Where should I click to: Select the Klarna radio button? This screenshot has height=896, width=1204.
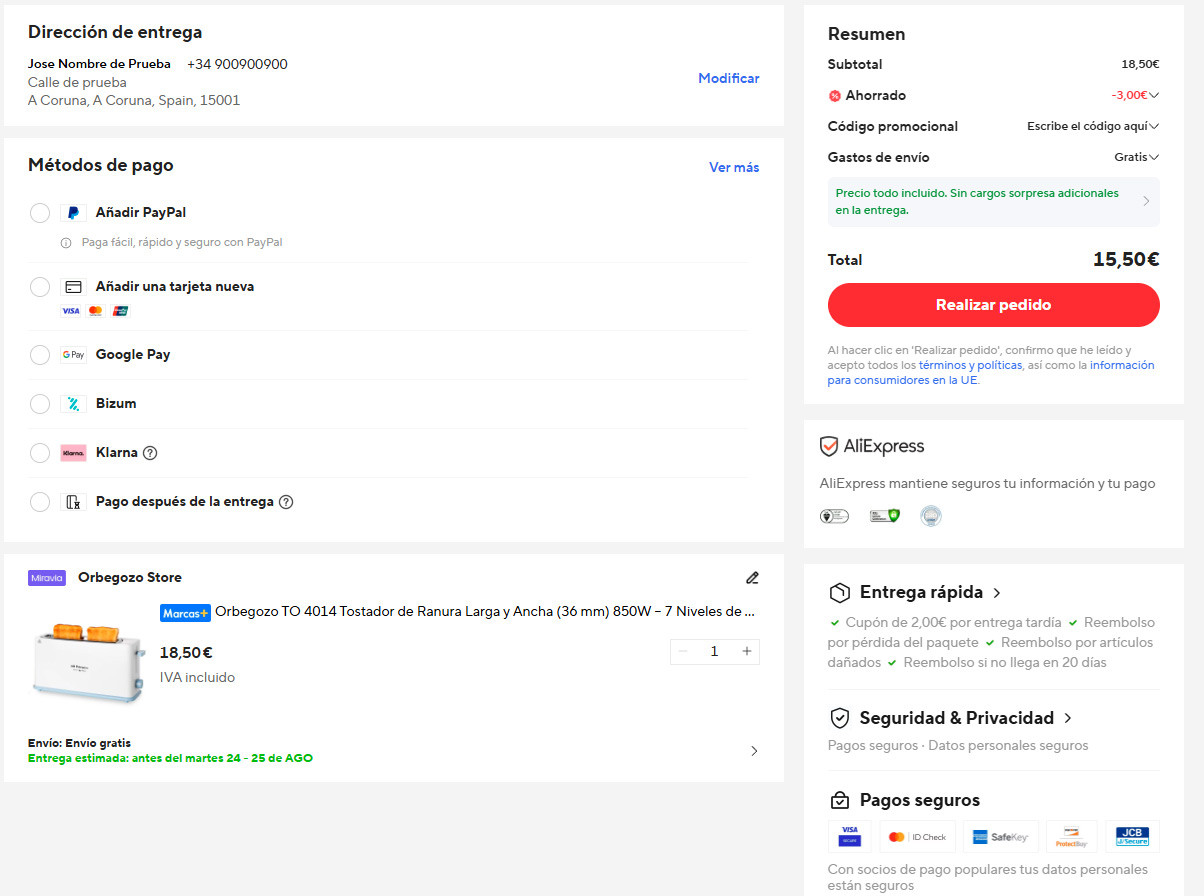[40, 453]
